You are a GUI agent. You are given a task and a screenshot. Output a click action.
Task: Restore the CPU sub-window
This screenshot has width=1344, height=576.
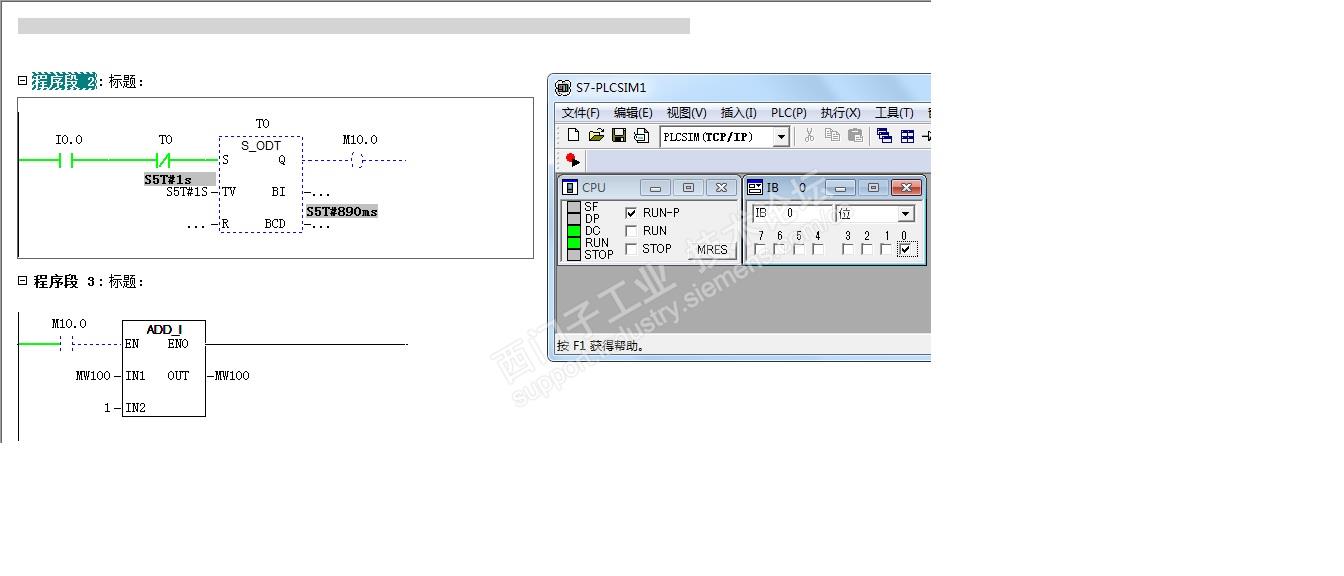tap(688, 187)
